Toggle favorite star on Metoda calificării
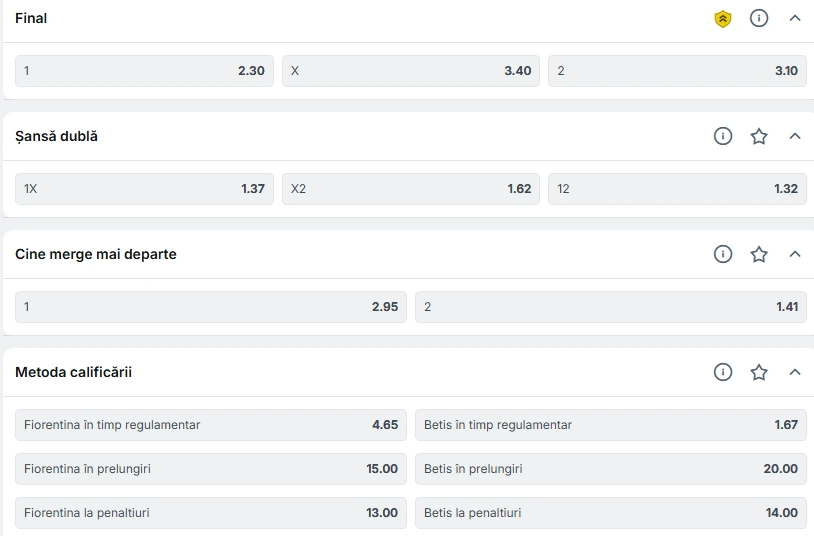Image resolution: width=814 pixels, height=536 pixels. tap(759, 372)
